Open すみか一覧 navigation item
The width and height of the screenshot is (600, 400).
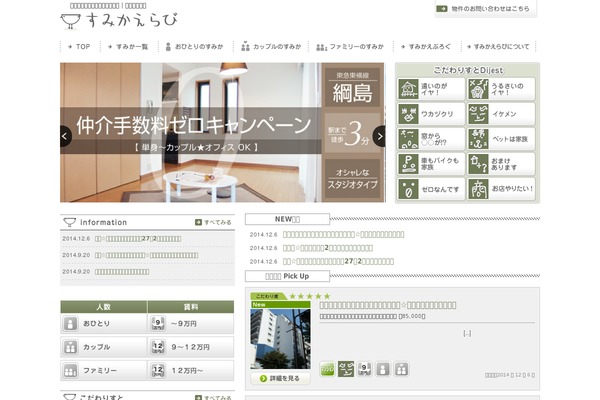128,47
